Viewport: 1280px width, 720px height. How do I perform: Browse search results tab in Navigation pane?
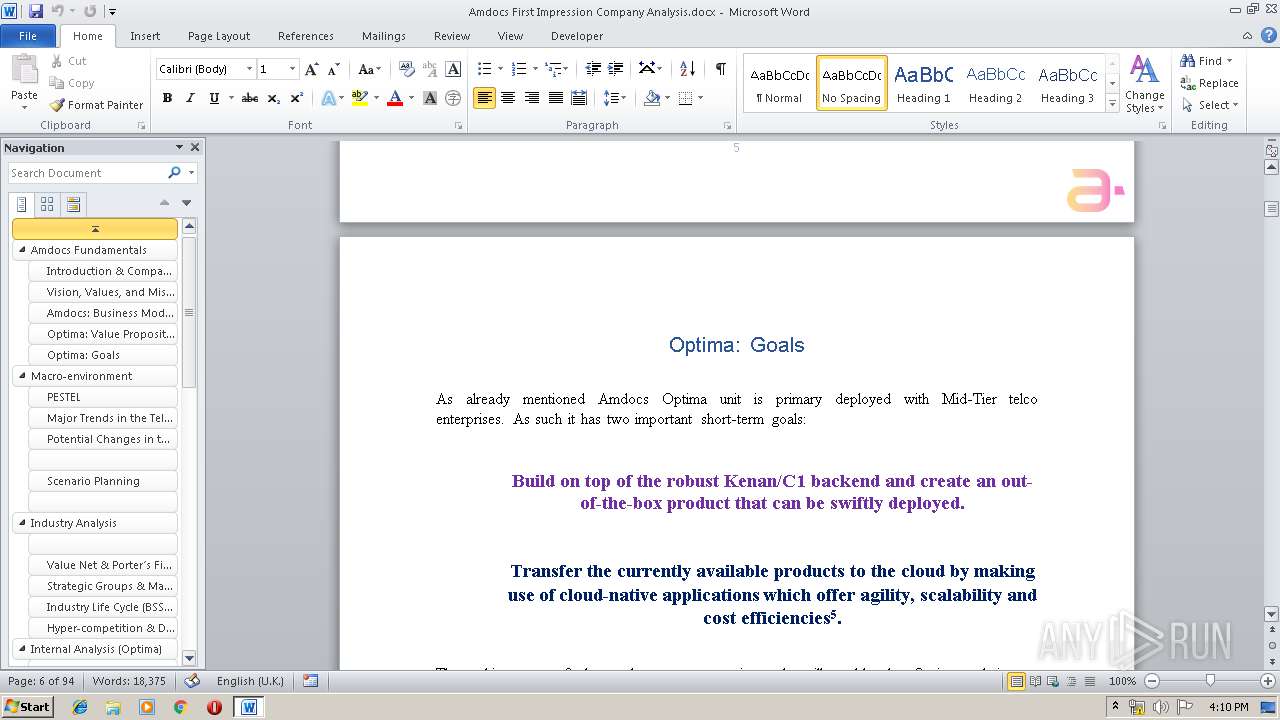pos(73,204)
